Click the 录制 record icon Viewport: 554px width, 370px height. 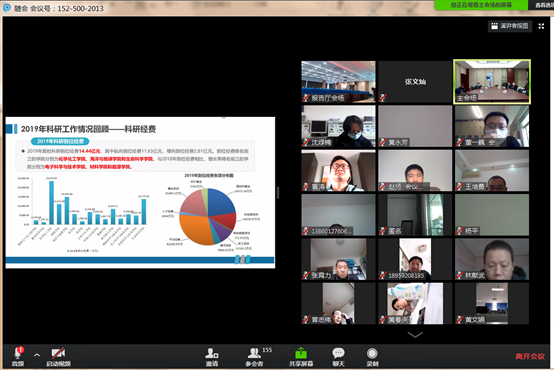coord(372,353)
